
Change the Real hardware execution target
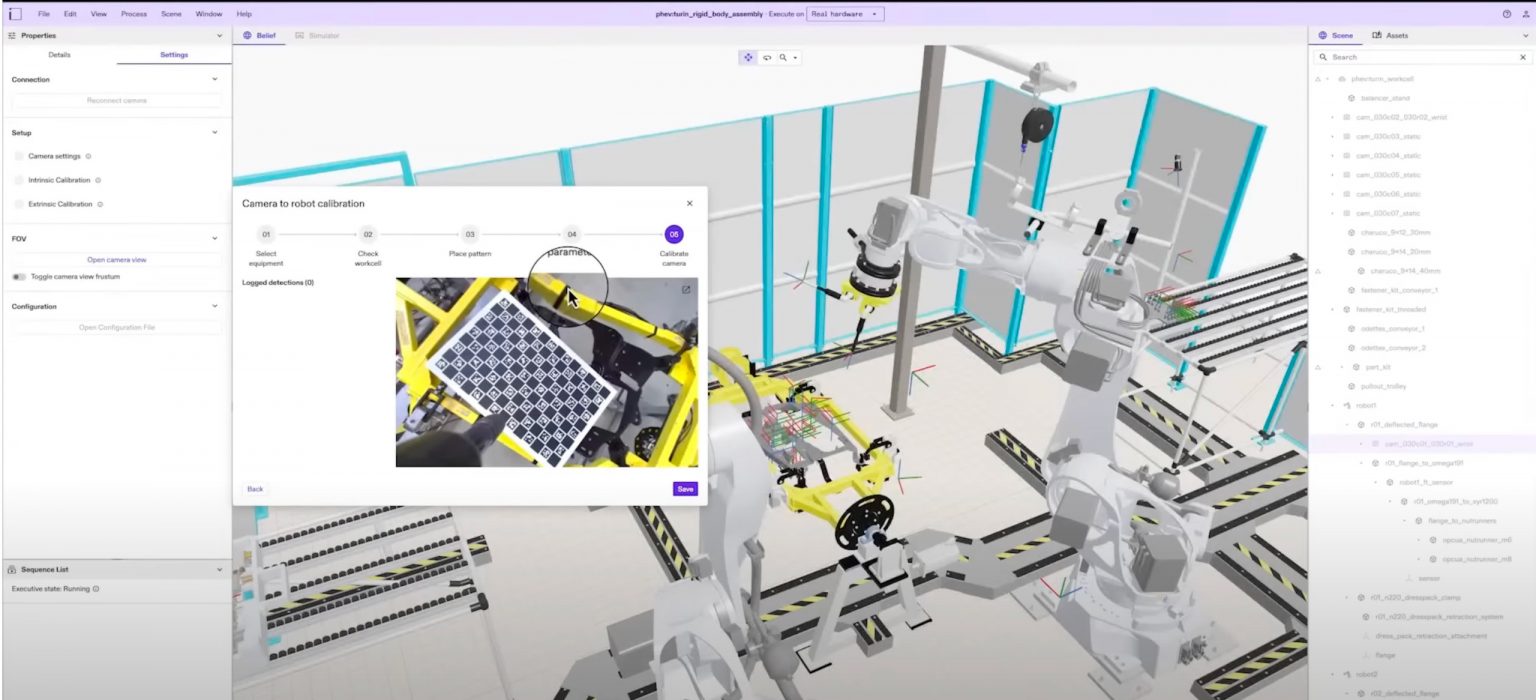pyautogui.click(x=843, y=14)
